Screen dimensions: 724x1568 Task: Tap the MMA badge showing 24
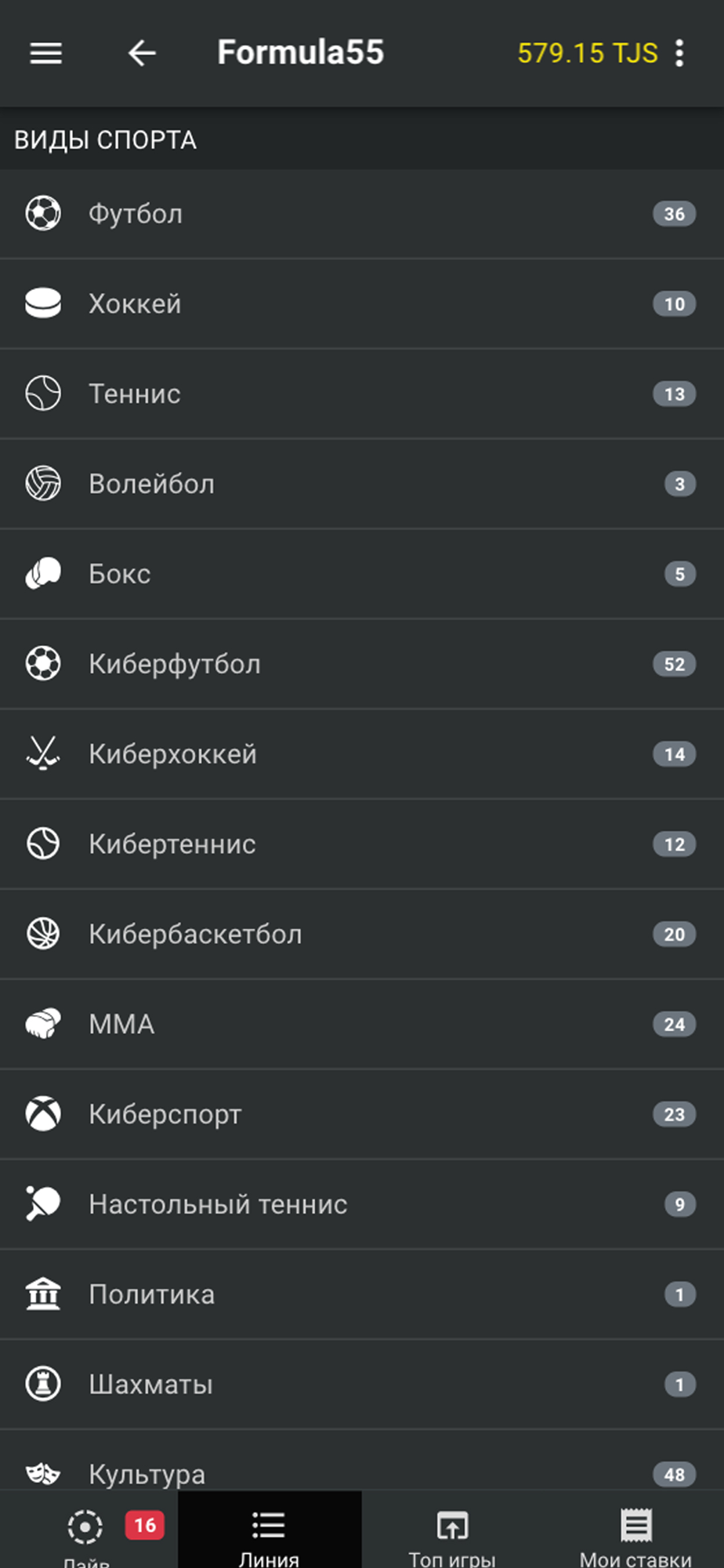pos(674,1025)
